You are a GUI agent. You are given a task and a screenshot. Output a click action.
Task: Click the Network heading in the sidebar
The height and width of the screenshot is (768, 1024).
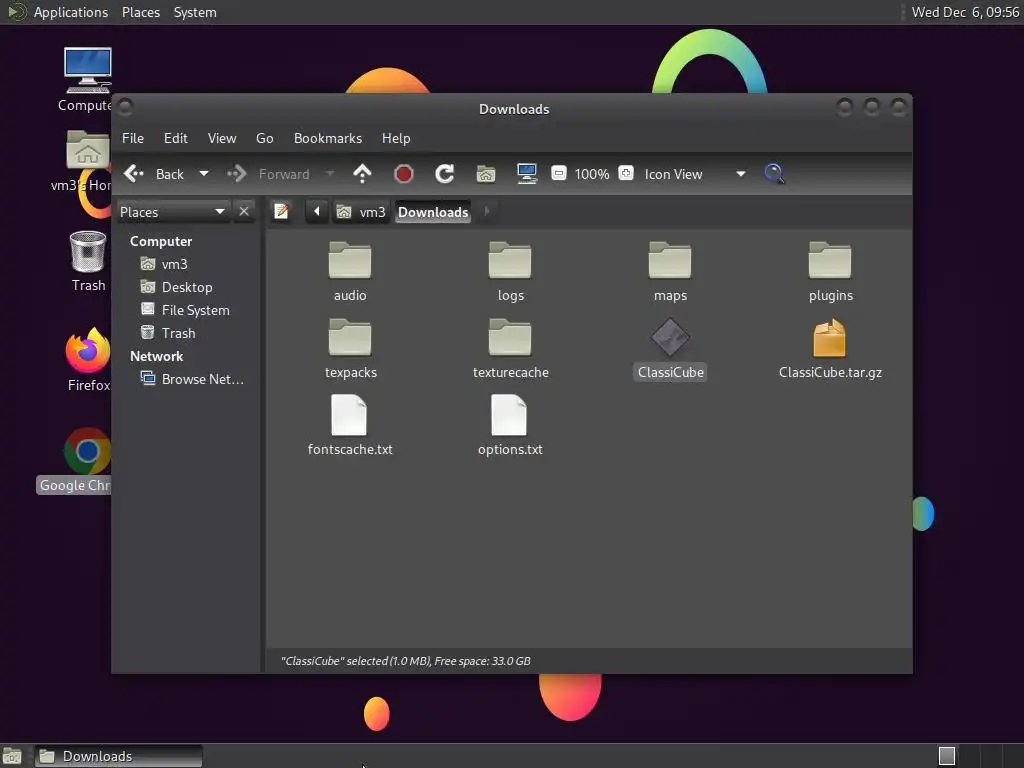click(x=156, y=356)
